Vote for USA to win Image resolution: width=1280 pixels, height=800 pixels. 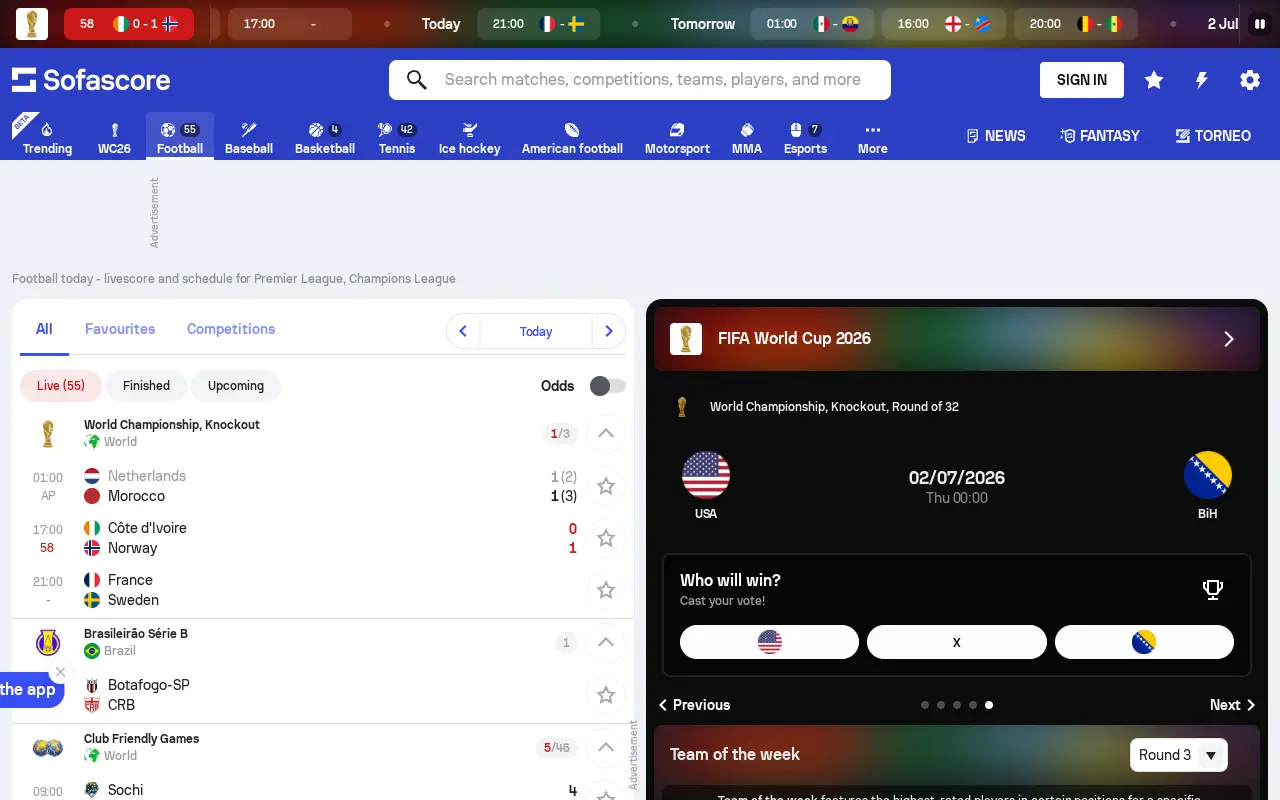point(769,642)
